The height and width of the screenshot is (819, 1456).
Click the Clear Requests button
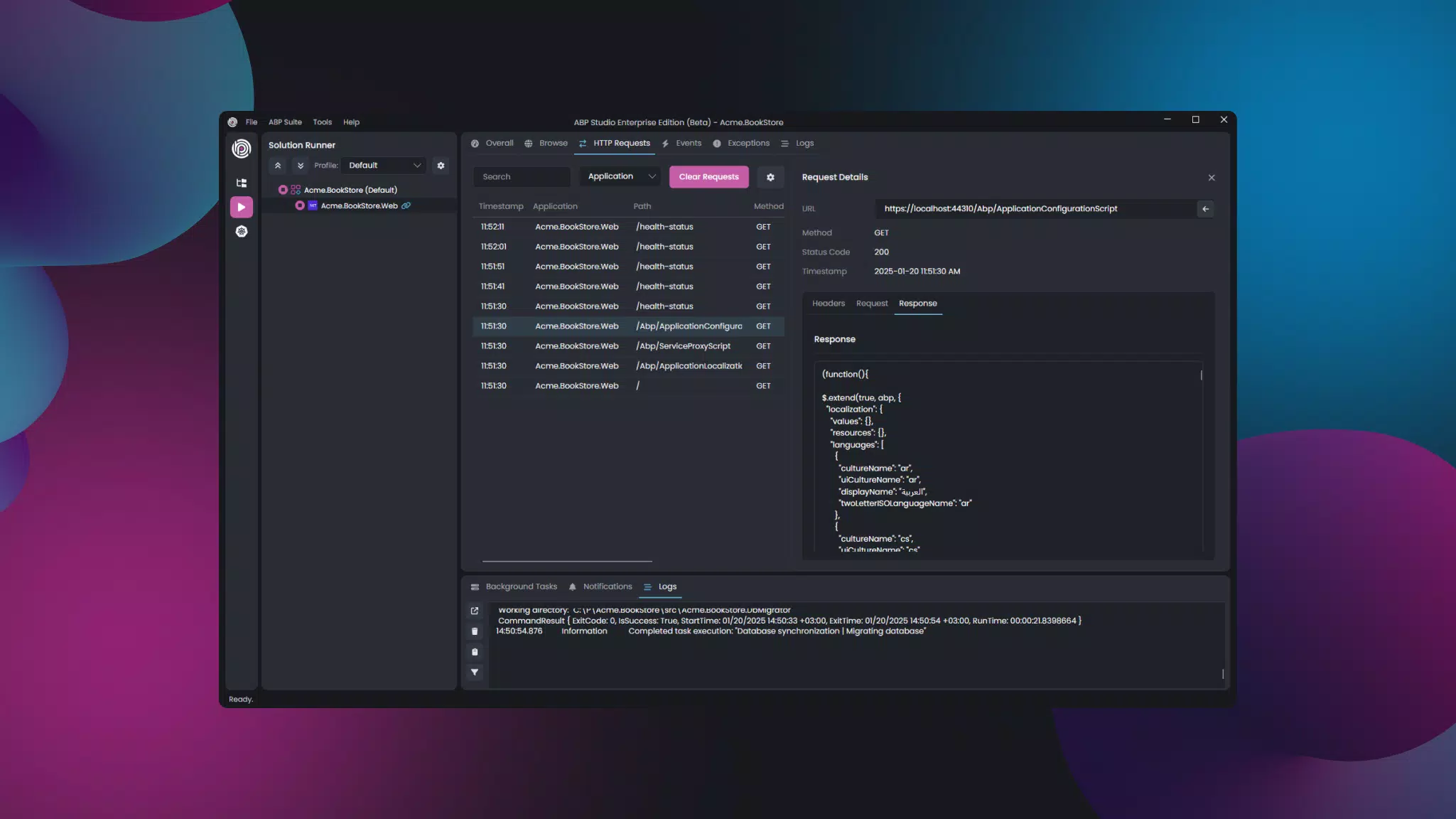(708, 177)
